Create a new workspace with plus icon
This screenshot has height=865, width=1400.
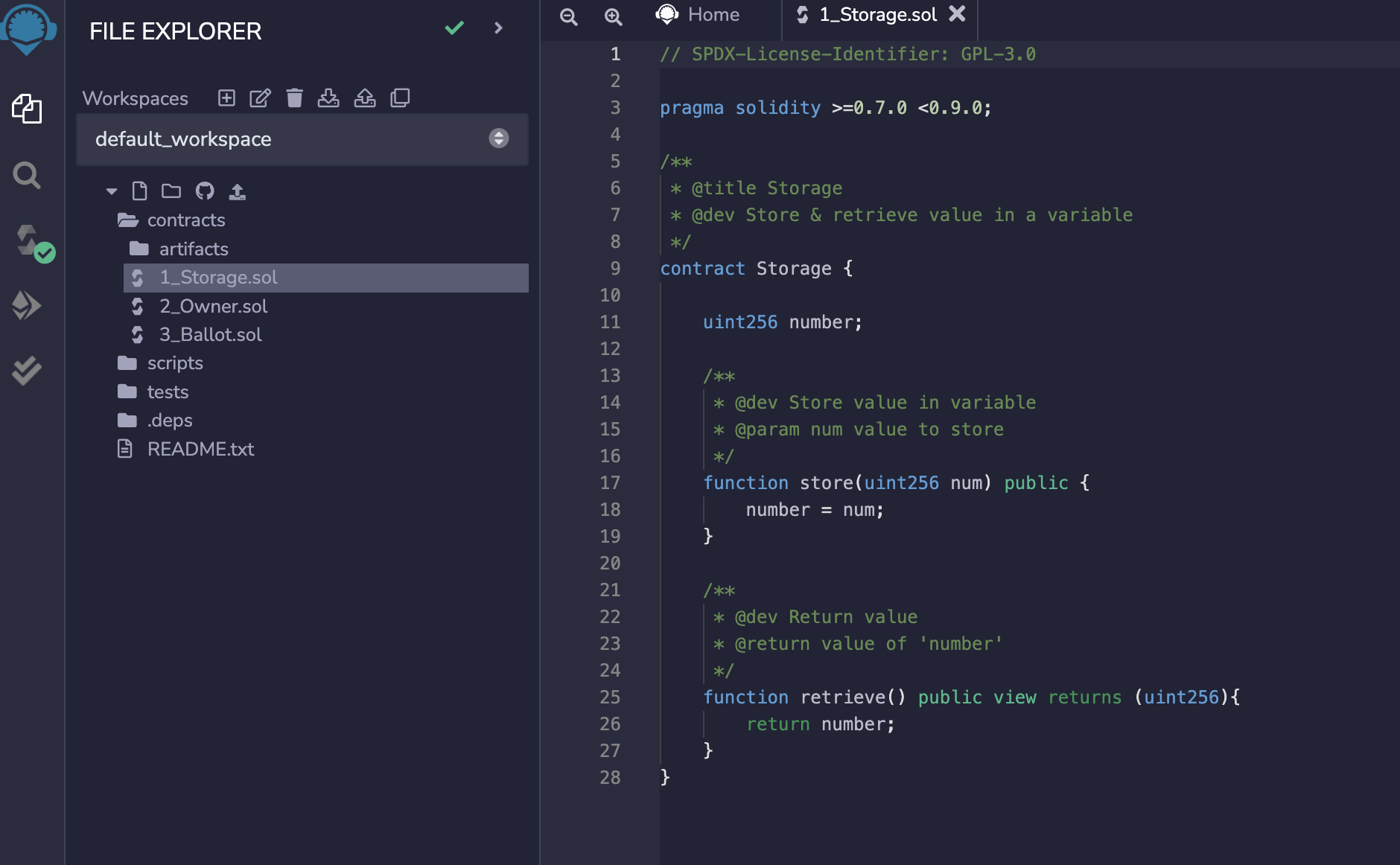[x=226, y=98]
